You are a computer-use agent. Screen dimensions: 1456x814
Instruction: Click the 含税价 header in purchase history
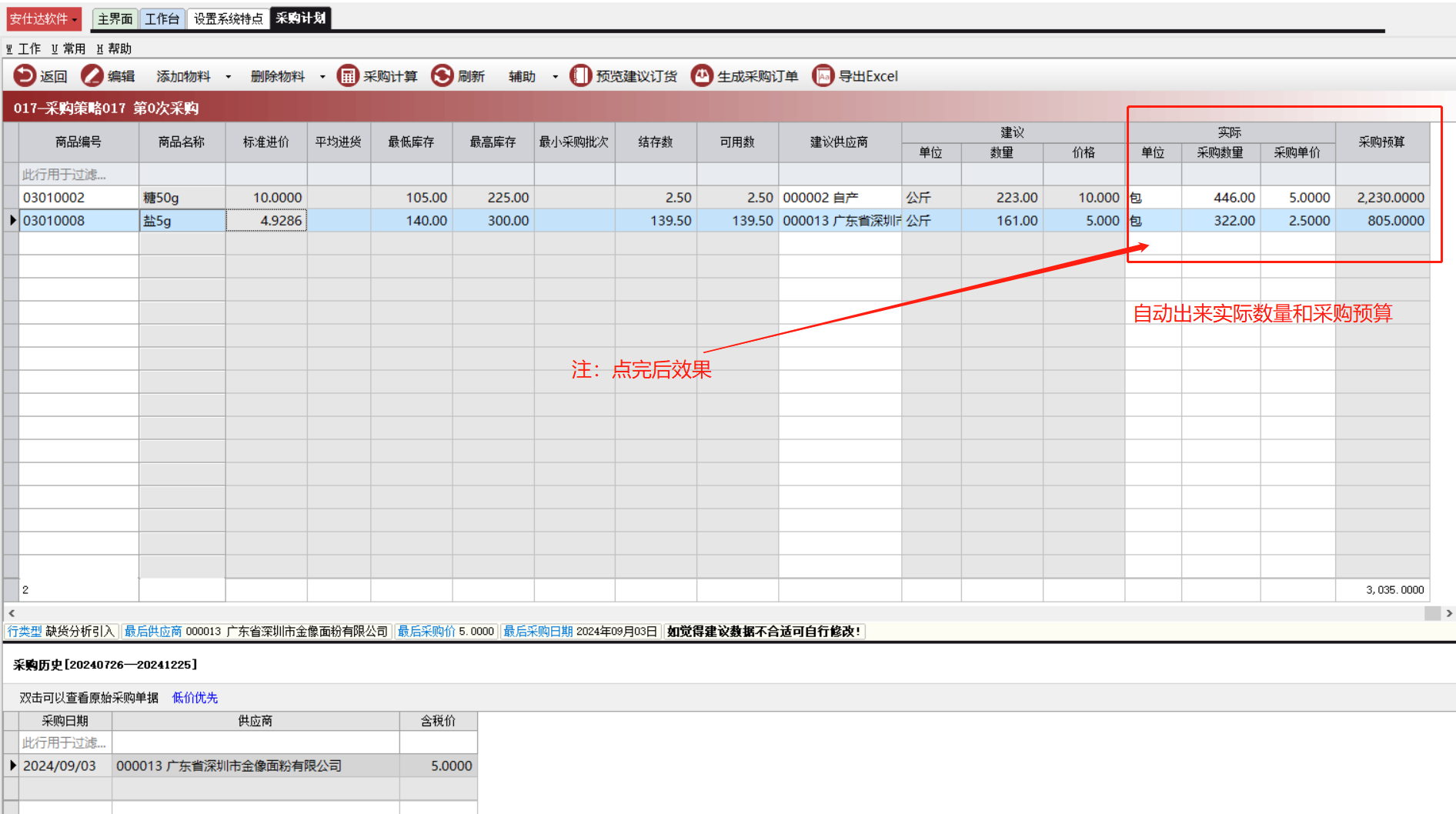[439, 721]
